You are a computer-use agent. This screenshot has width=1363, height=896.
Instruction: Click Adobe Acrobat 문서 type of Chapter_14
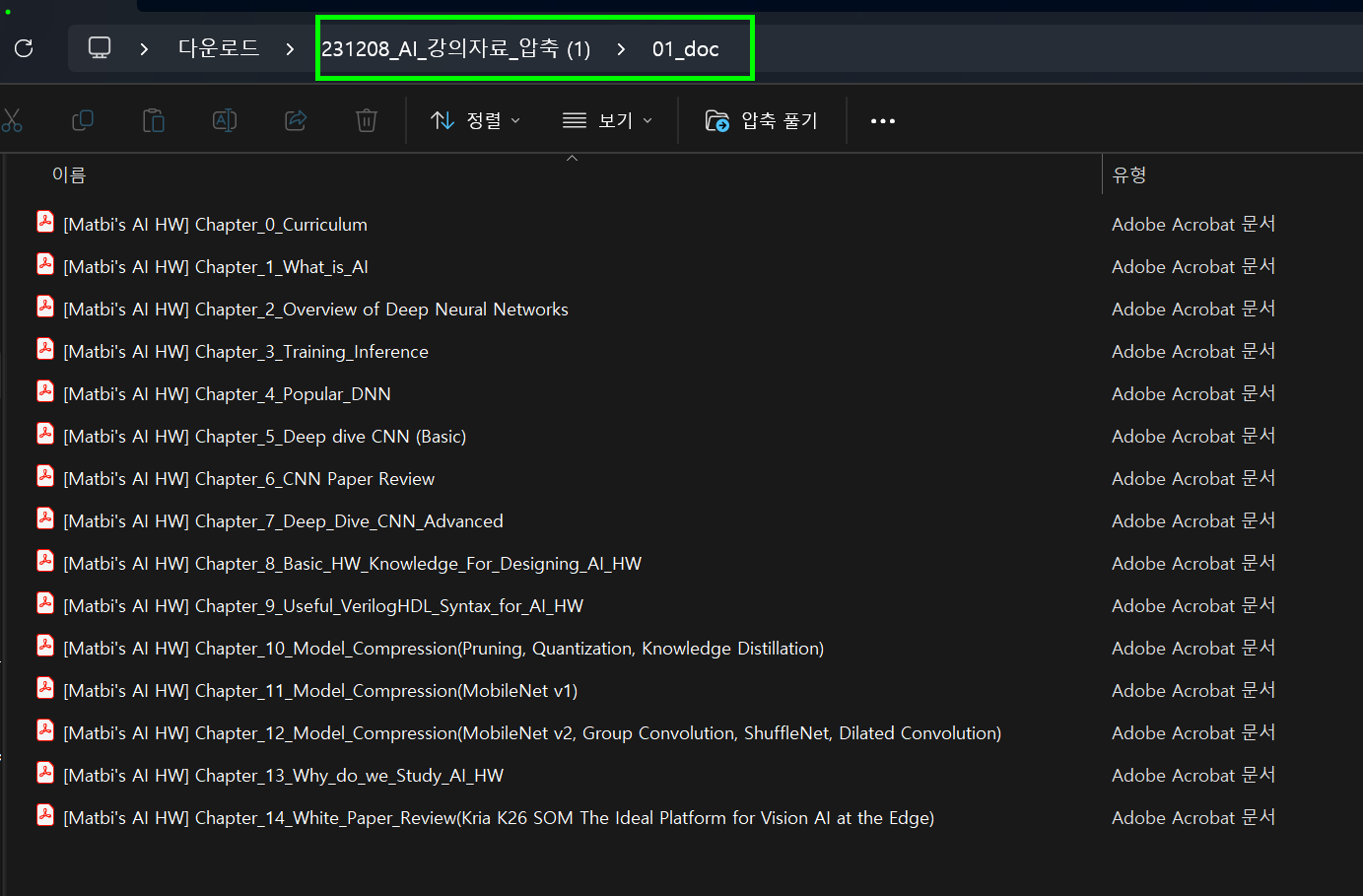click(1193, 818)
